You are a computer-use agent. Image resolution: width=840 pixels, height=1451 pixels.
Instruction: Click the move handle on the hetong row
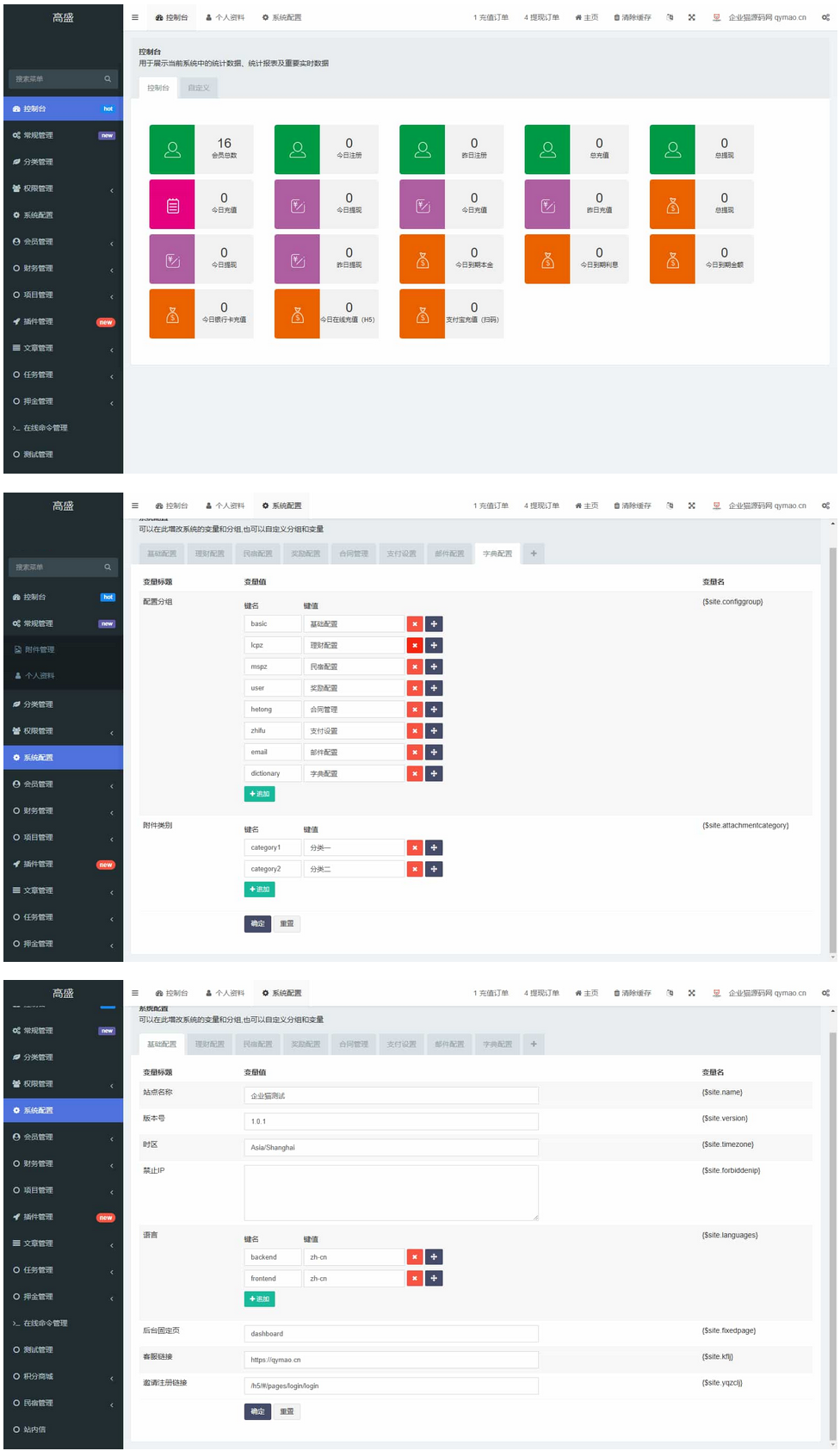434,710
